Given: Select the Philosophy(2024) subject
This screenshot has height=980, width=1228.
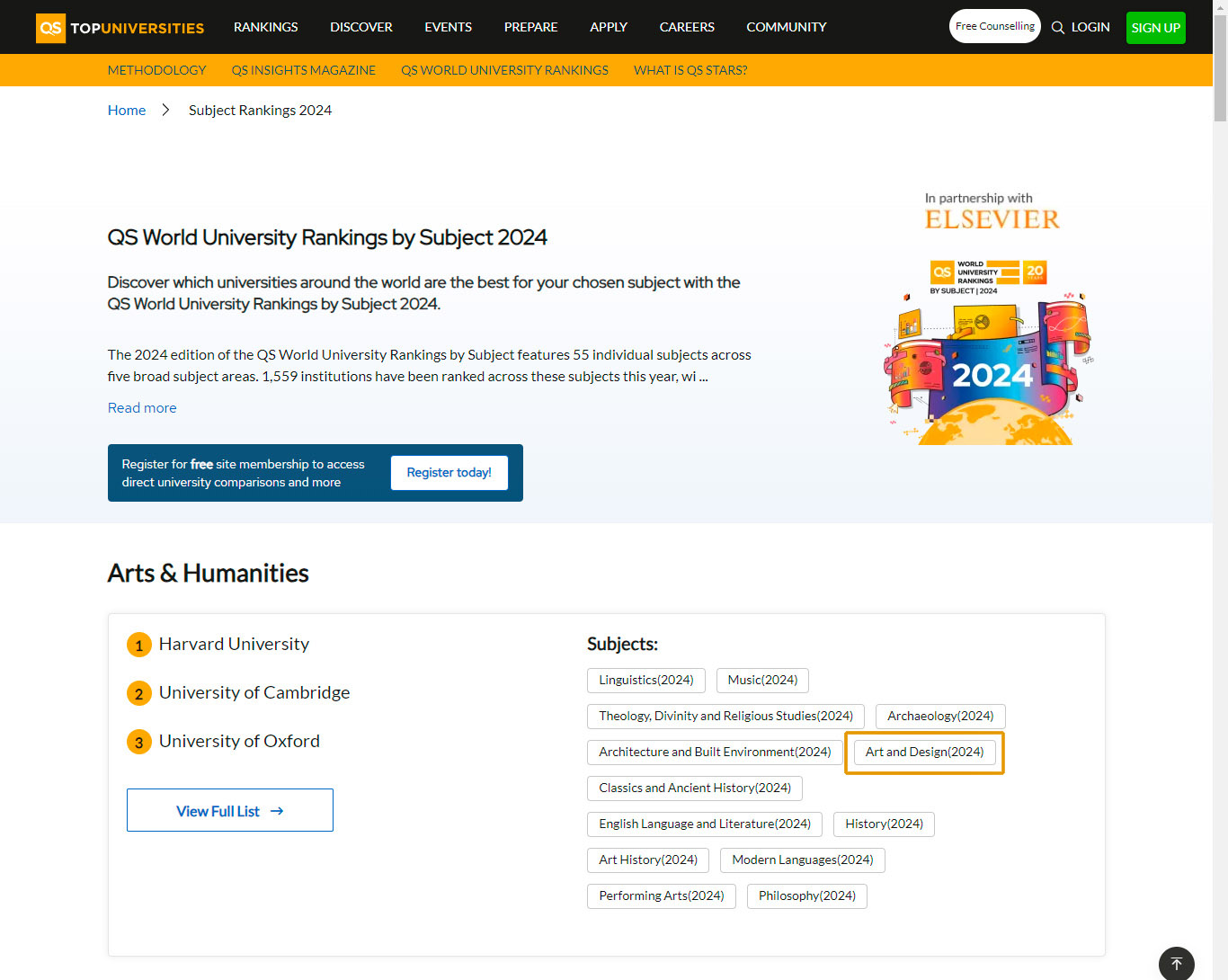Looking at the screenshot, I should click(x=807, y=896).
